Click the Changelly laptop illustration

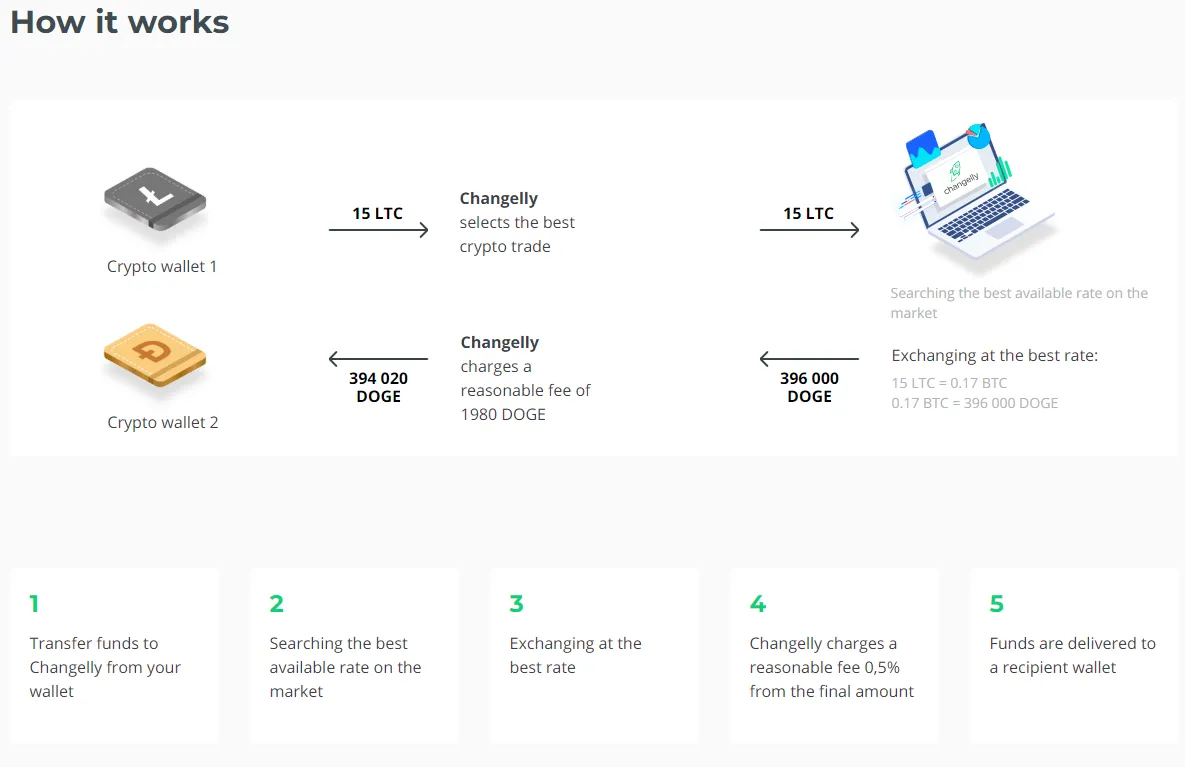pos(972,200)
